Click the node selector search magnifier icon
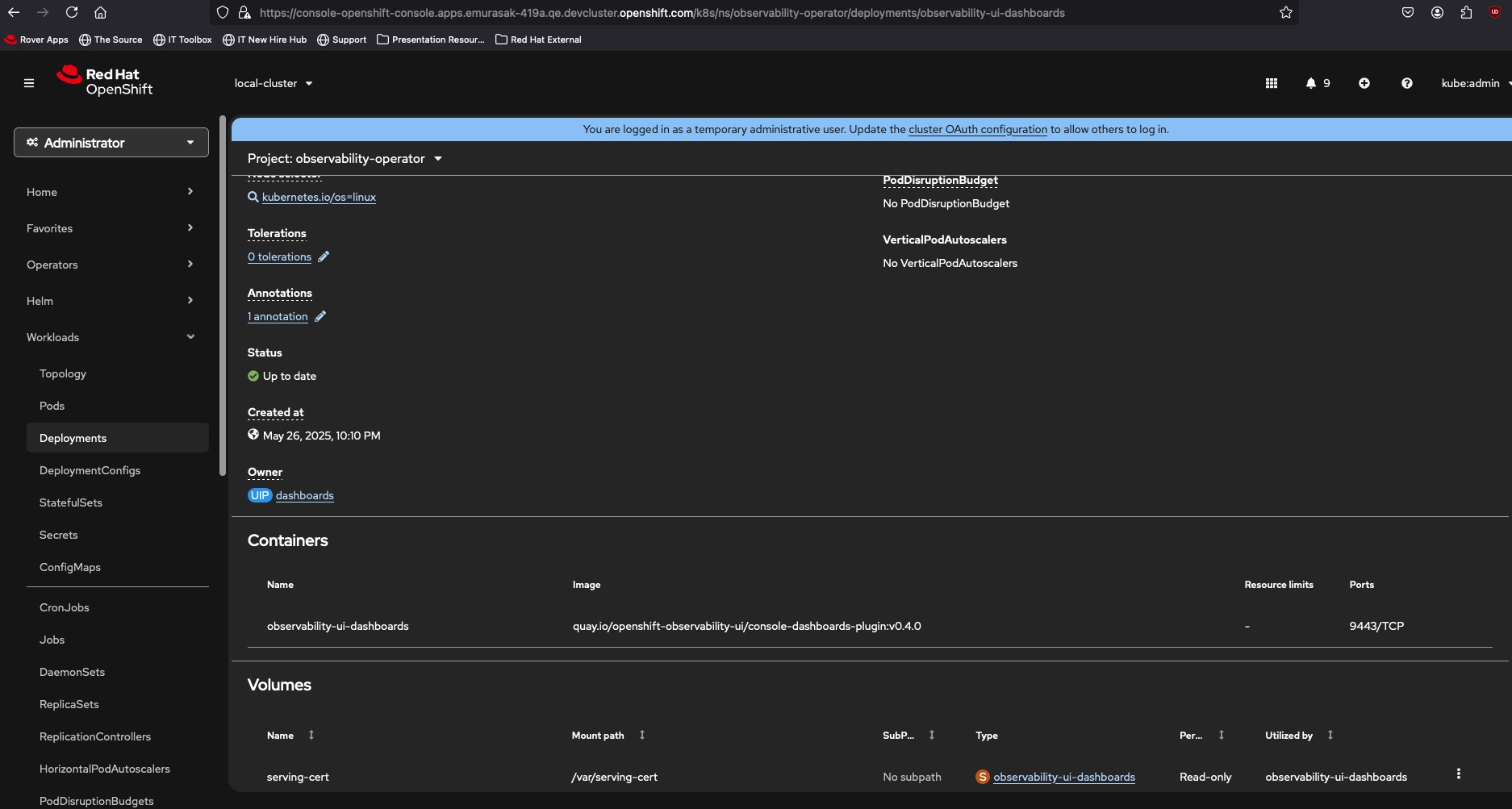This screenshot has height=809, width=1512. point(253,197)
